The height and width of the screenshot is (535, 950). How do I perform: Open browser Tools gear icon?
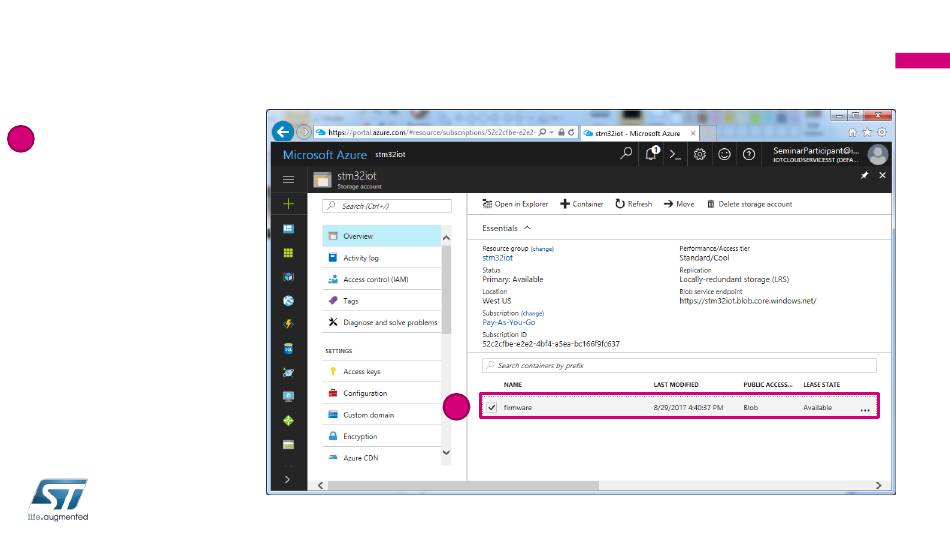coord(882,132)
